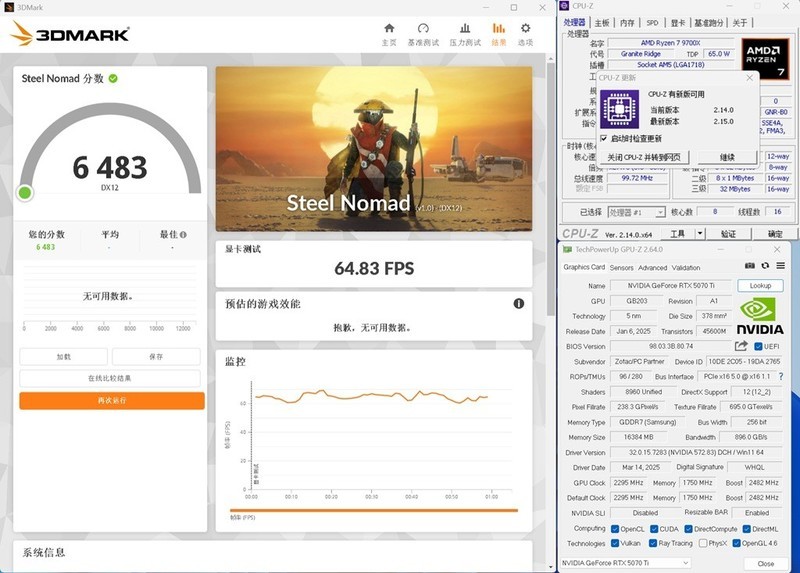Click compare results online button
The width and height of the screenshot is (800, 573).
110,378
